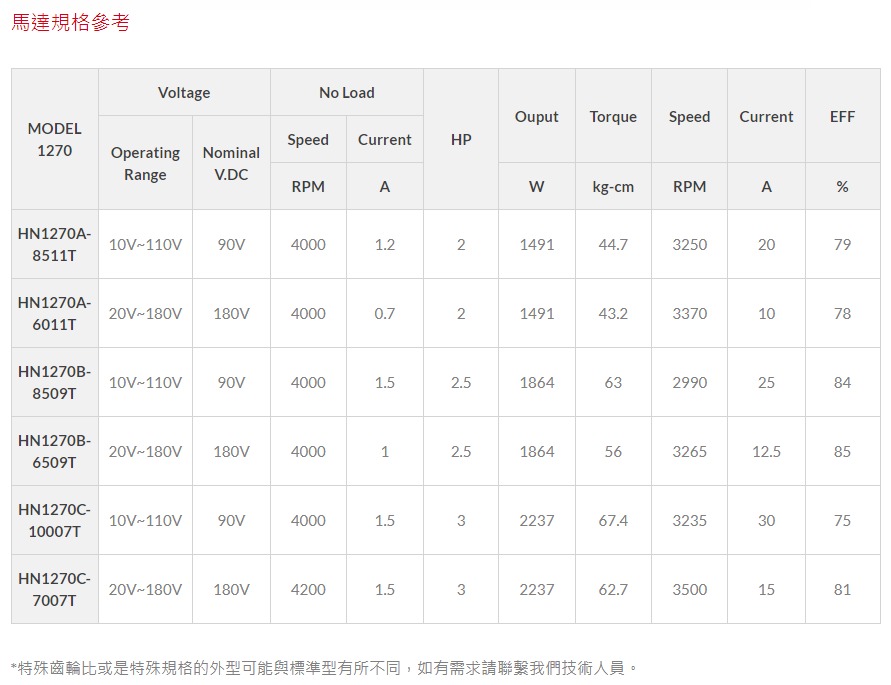Click the Torque column header
This screenshot has height=685, width=891.
pyautogui.click(x=613, y=117)
